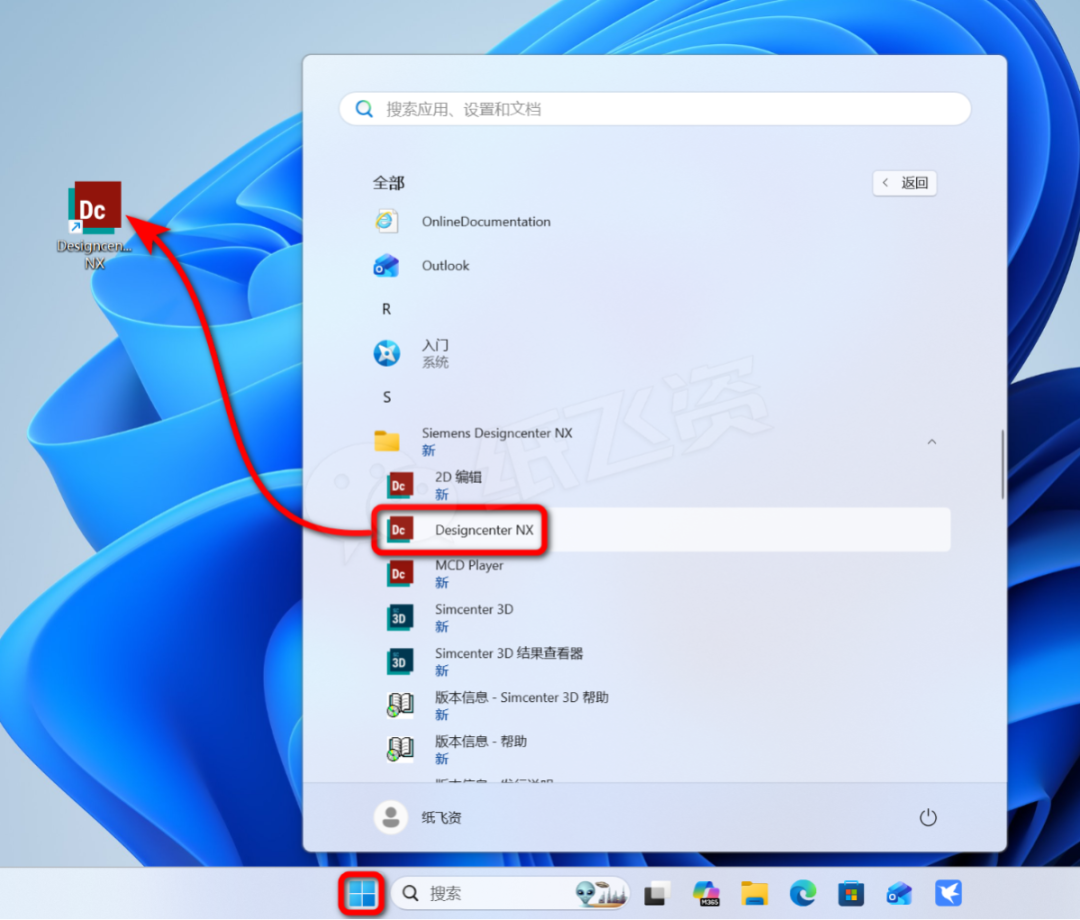
Task: Jump to letter S section header
Action: (387, 397)
